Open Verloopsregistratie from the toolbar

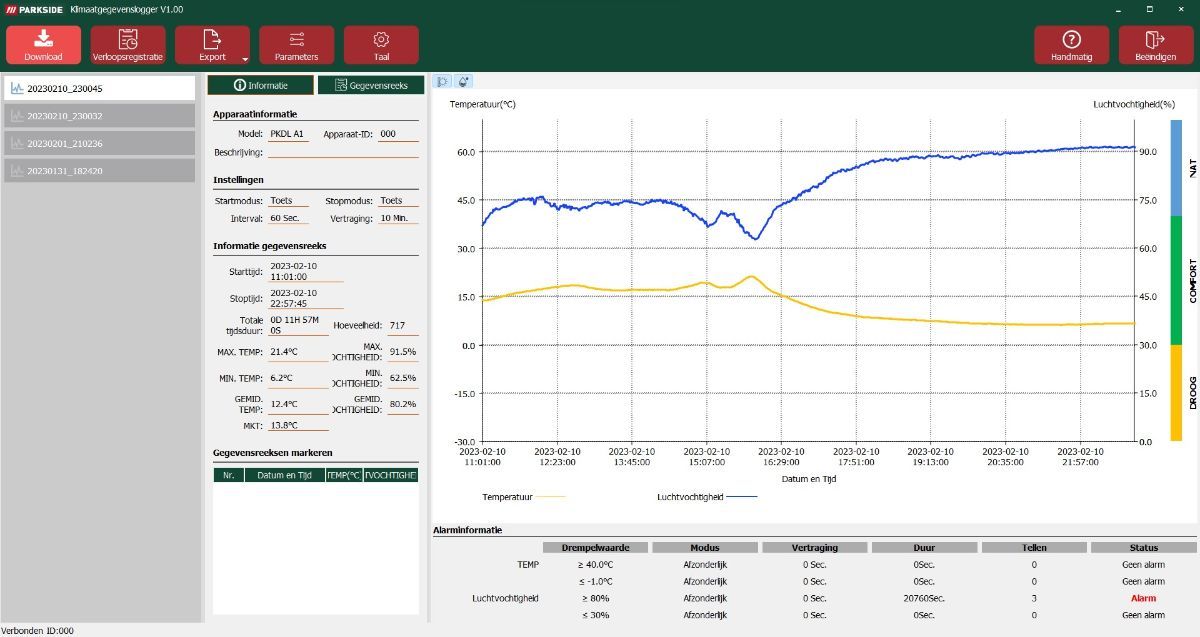(x=128, y=45)
